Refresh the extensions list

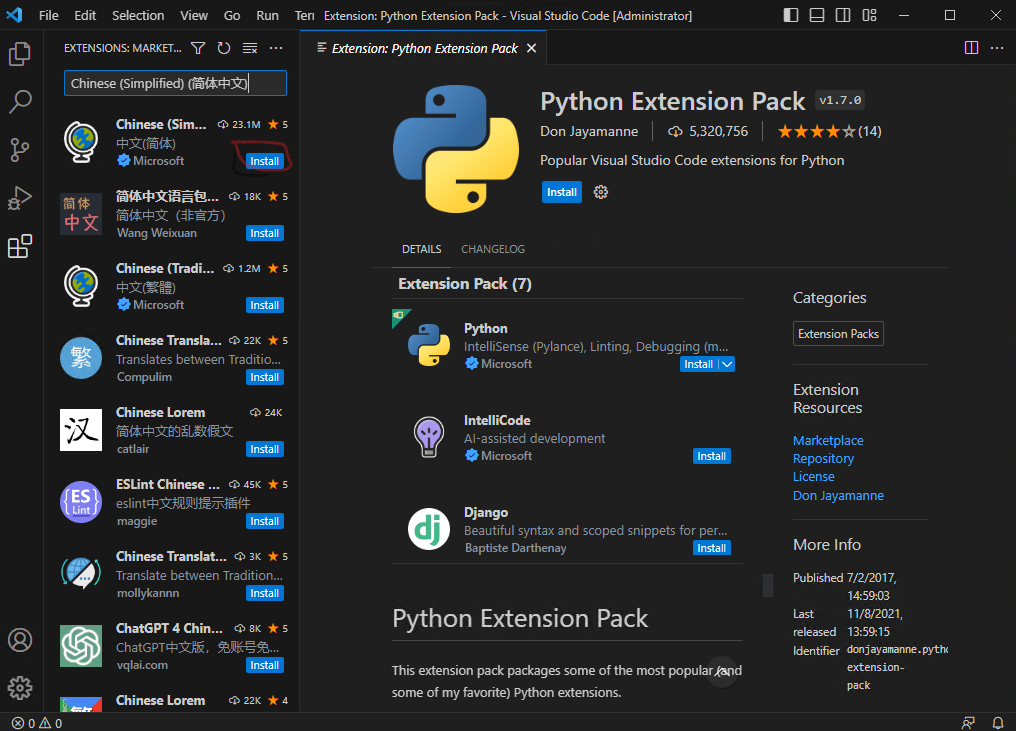[x=224, y=48]
